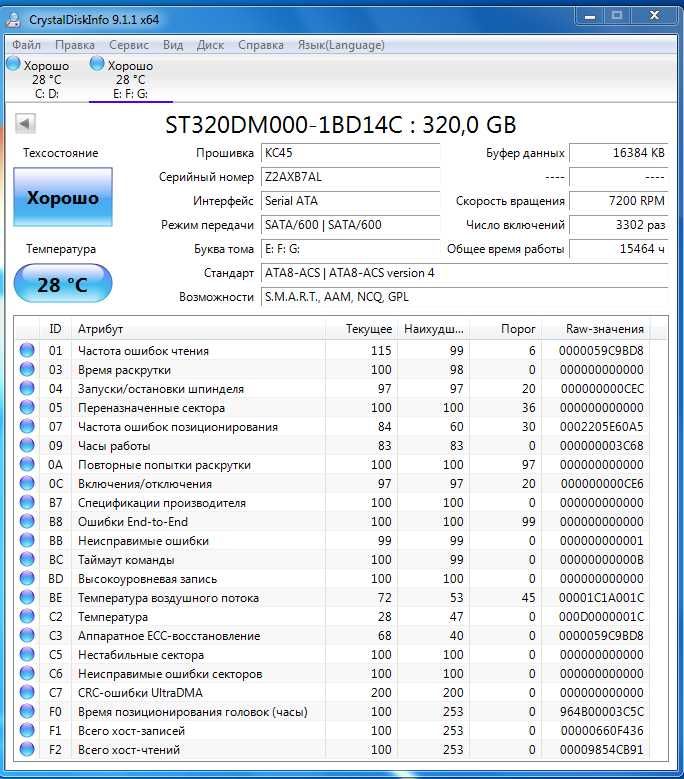Image resolution: width=684 pixels, height=779 pixels.
Task: Open the Справка menu
Action: point(261,45)
